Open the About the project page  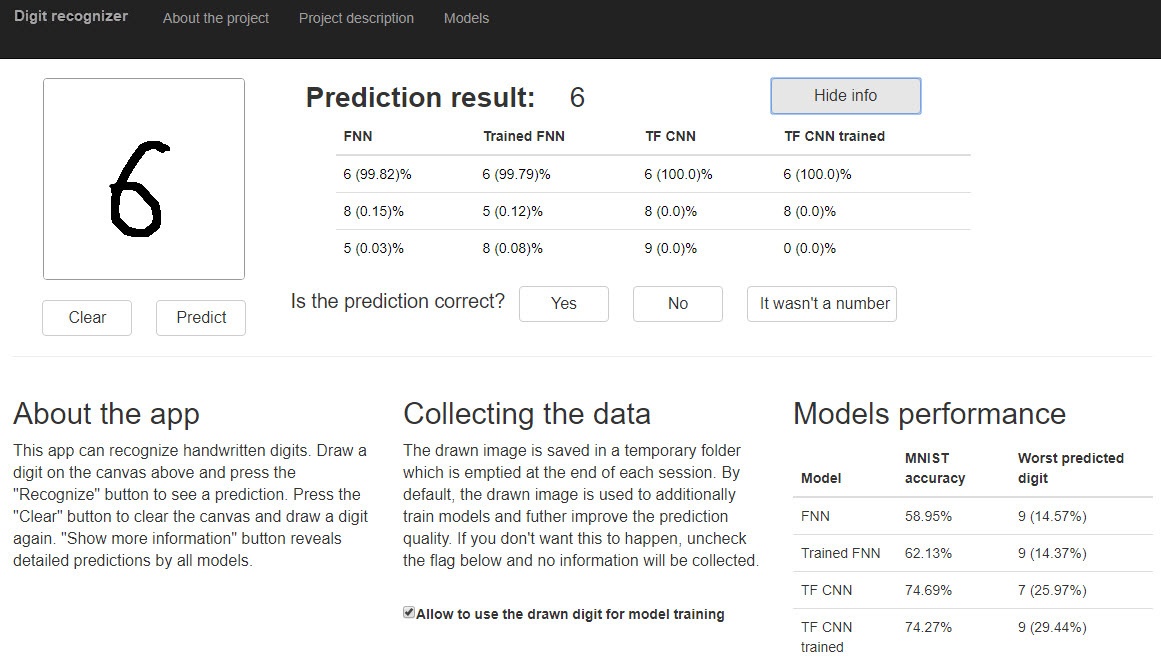coord(216,18)
